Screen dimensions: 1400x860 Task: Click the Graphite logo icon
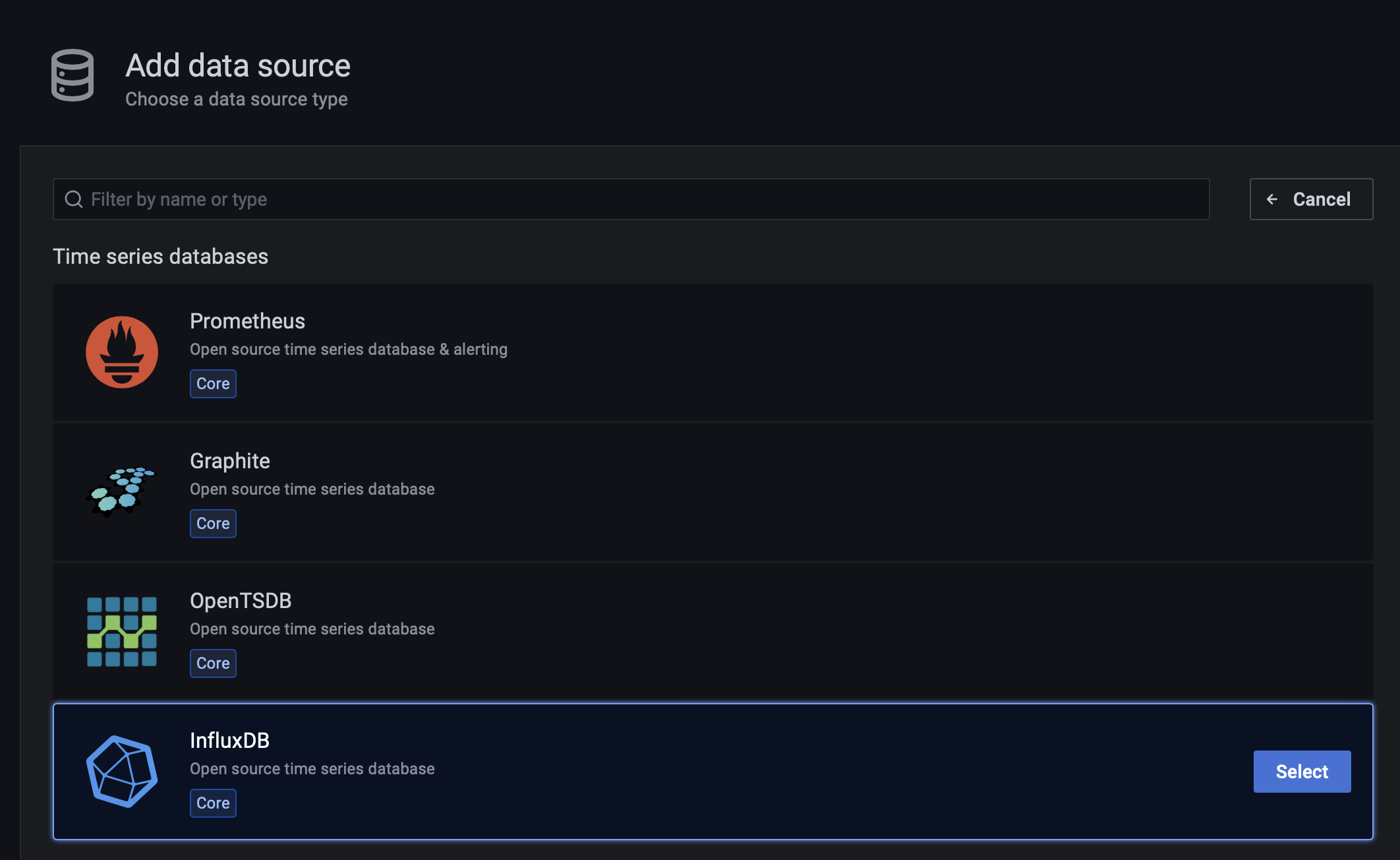click(x=122, y=492)
